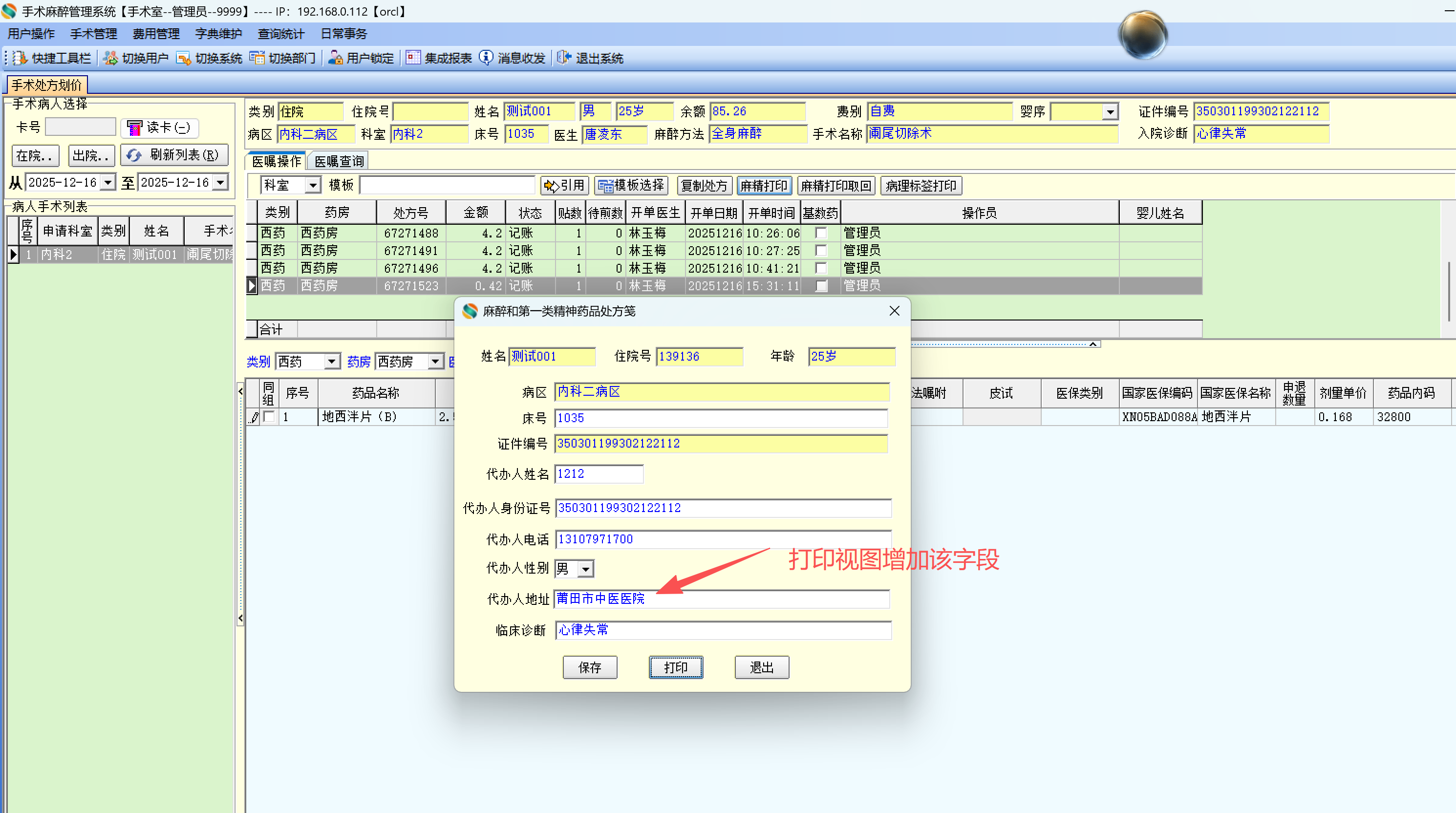Check 基数药 box for prescription 67271488
Image resolution: width=1456 pixels, height=813 pixels.
pyautogui.click(x=821, y=233)
